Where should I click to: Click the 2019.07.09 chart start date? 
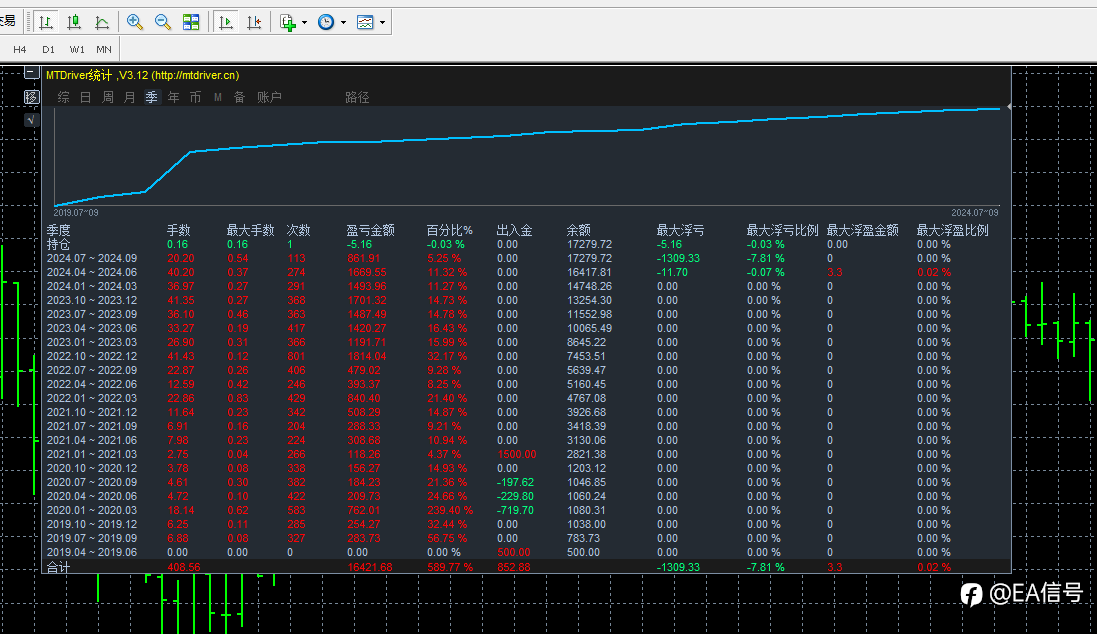[x=76, y=212]
